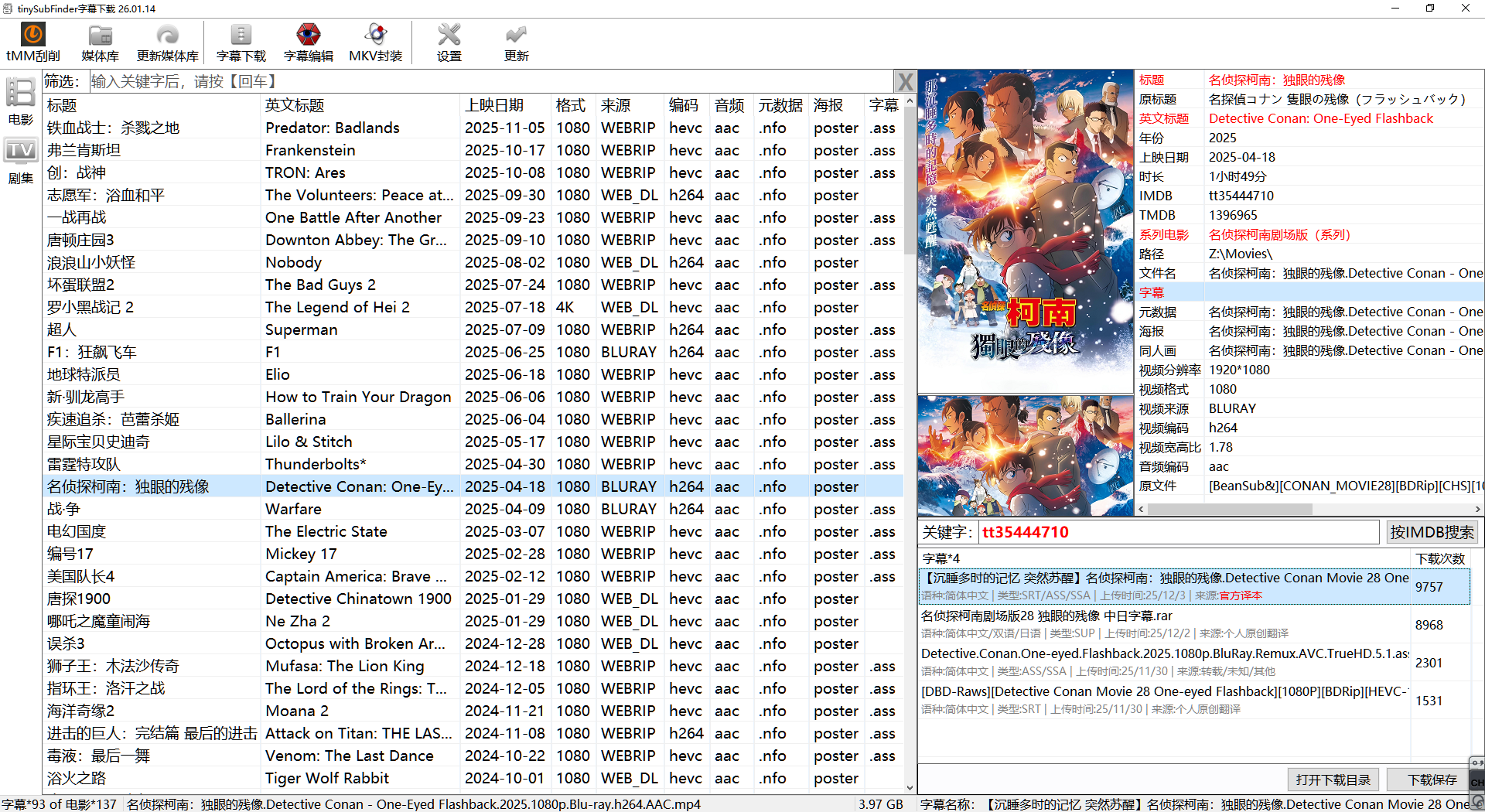Screen dimensions: 1485x812
Task: Sort by the 字幕 column header
Action: click(x=883, y=105)
